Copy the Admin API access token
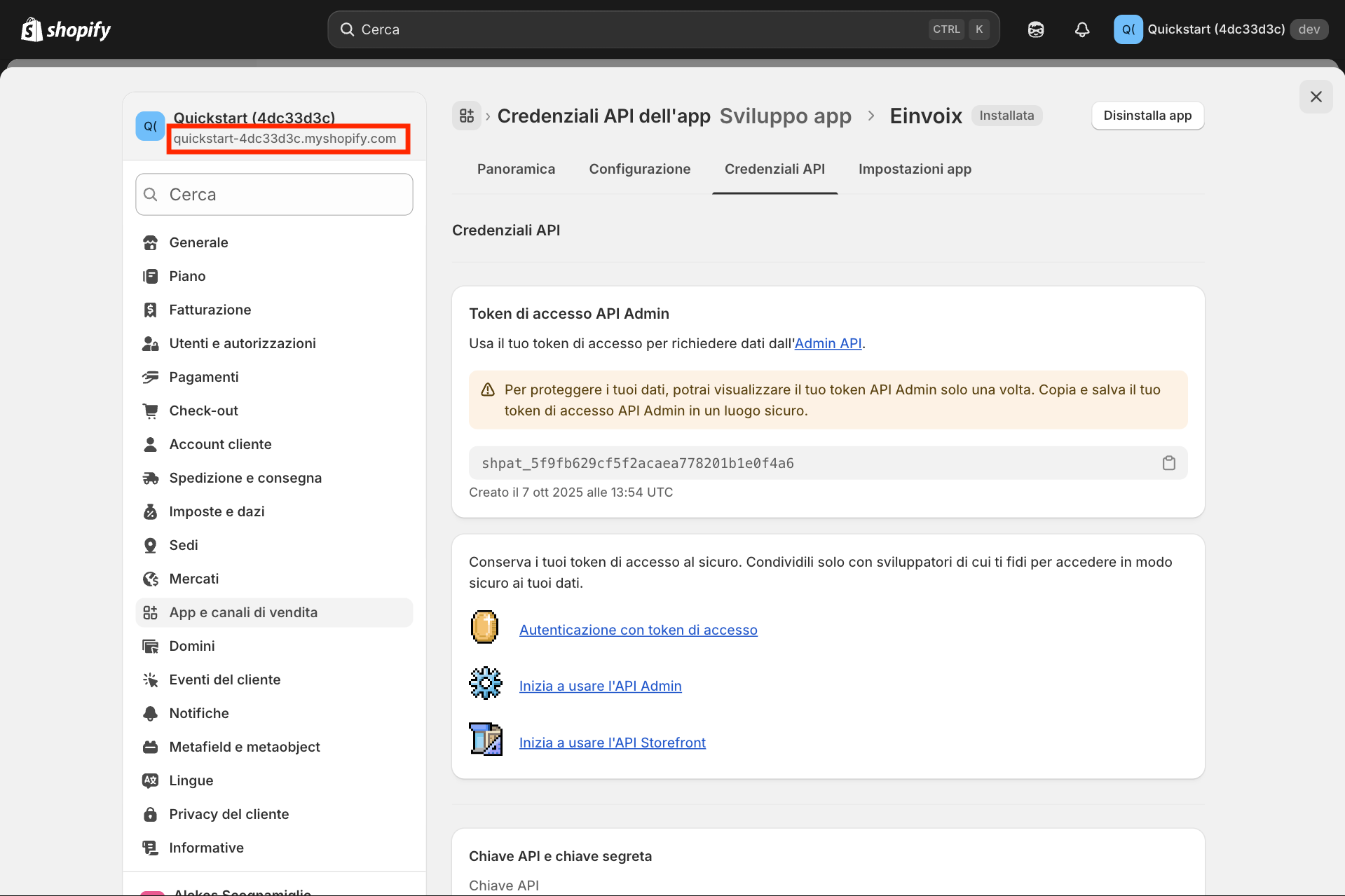The width and height of the screenshot is (1345, 896). pyautogui.click(x=1168, y=462)
